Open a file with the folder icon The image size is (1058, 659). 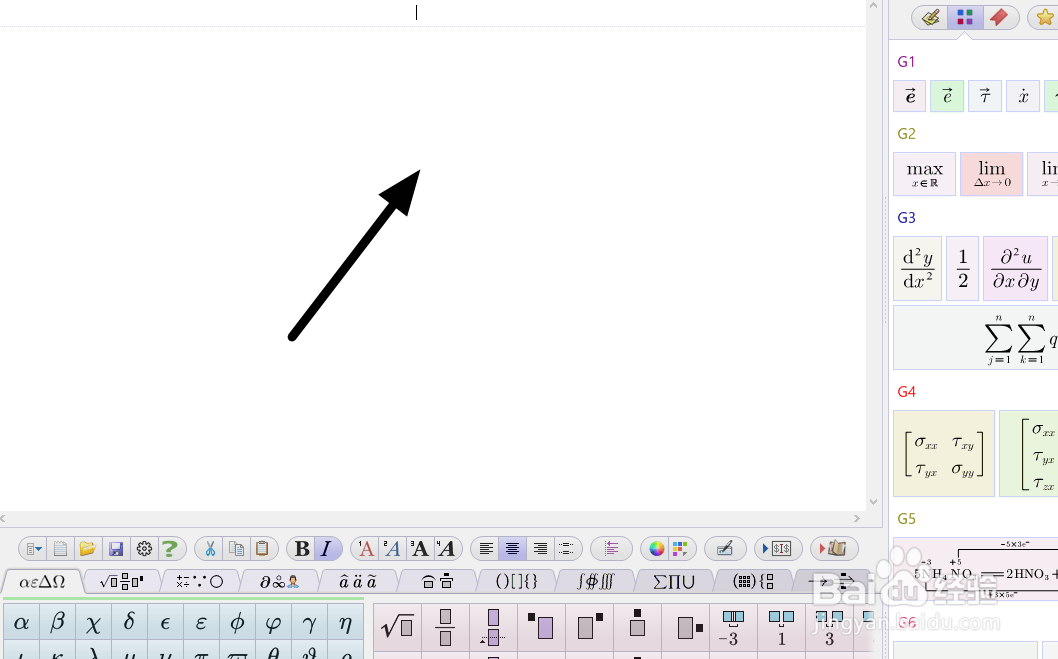87,549
